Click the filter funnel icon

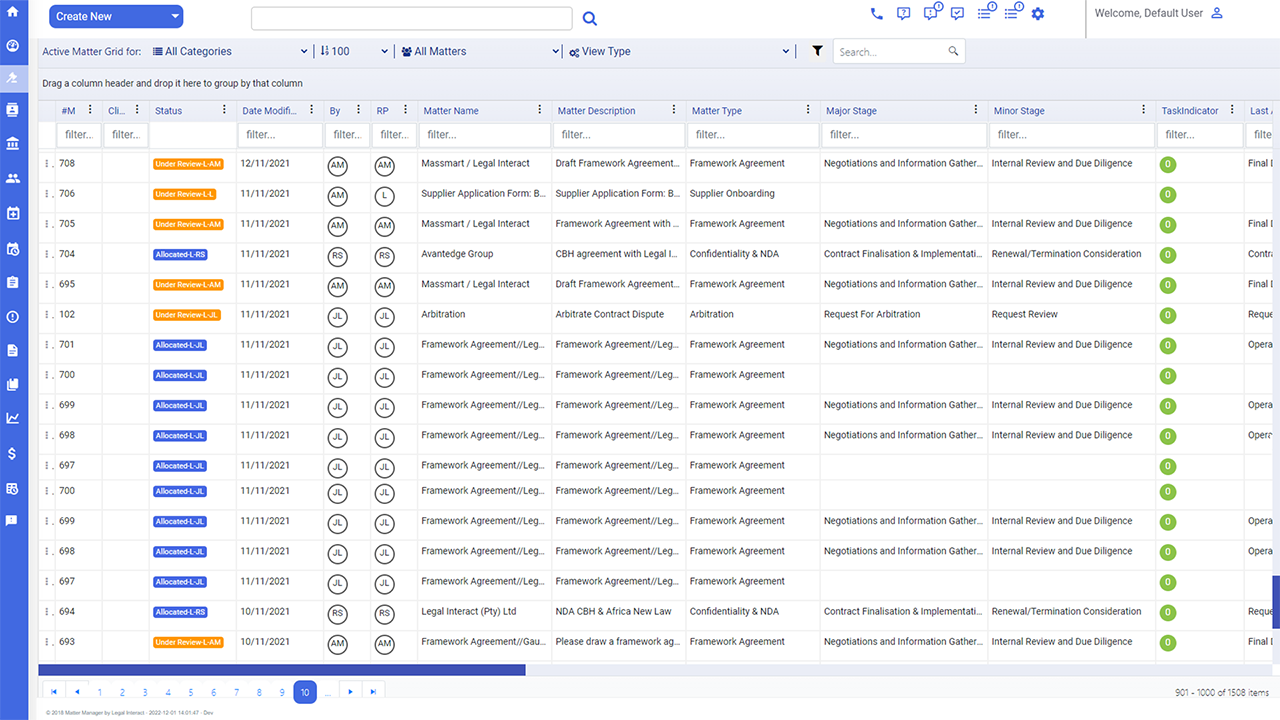tap(817, 51)
